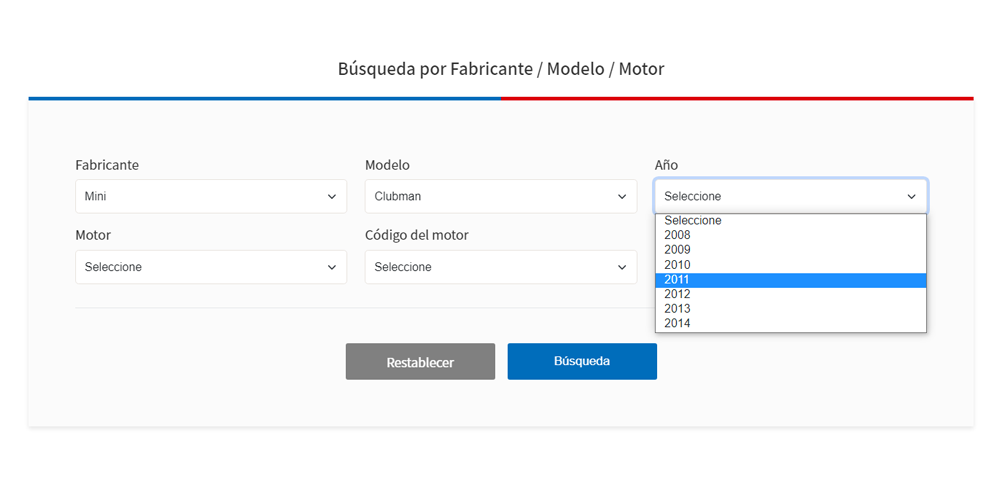Viewport: 1000px width, 500px height.
Task: Select year 2014 from list
Action: click(791, 324)
